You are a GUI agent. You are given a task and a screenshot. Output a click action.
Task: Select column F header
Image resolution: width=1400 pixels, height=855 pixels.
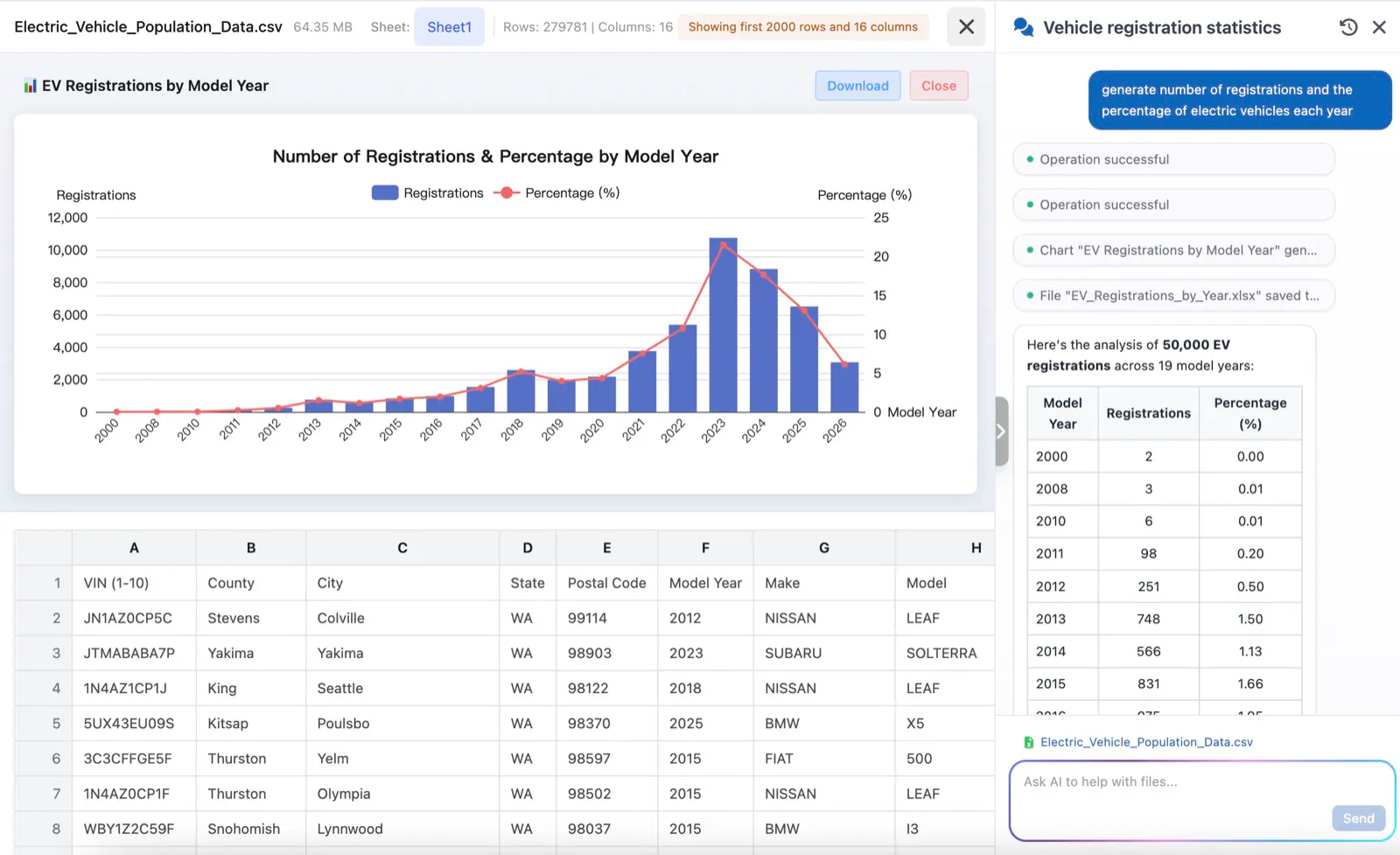(x=705, y=548)
